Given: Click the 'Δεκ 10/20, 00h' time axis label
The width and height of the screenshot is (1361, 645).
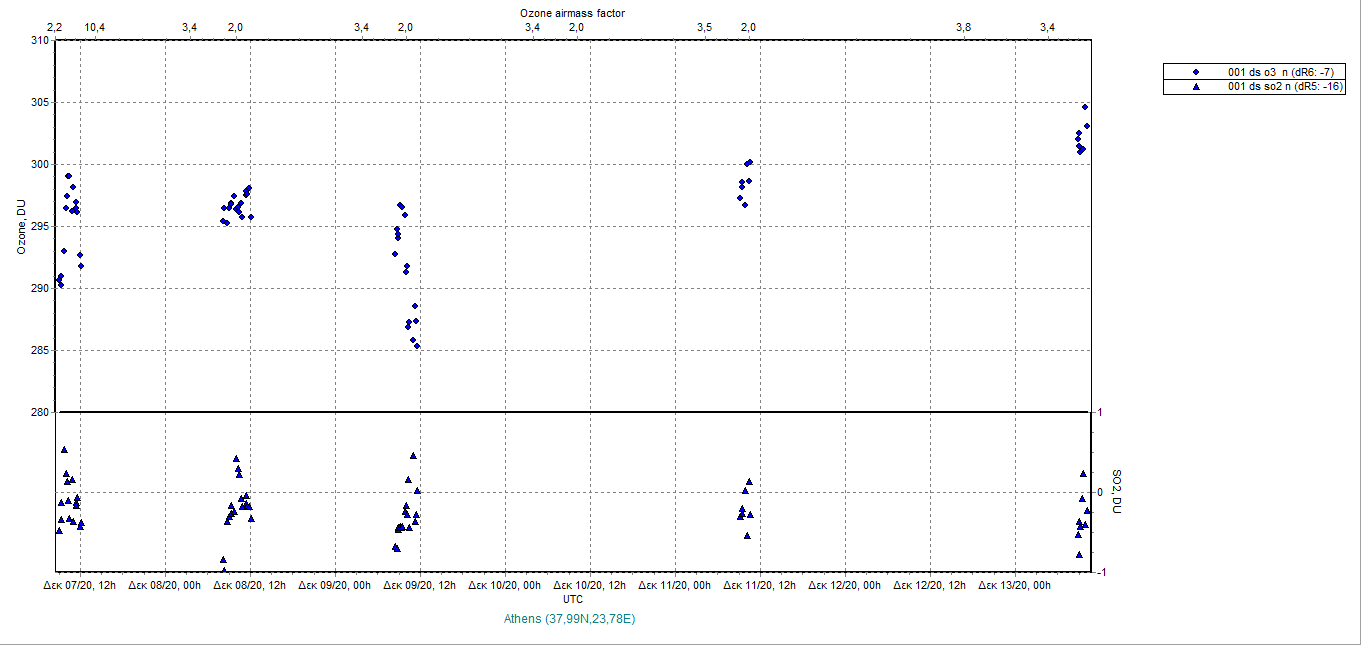Looking at the screenshot, I should point(505,586).
